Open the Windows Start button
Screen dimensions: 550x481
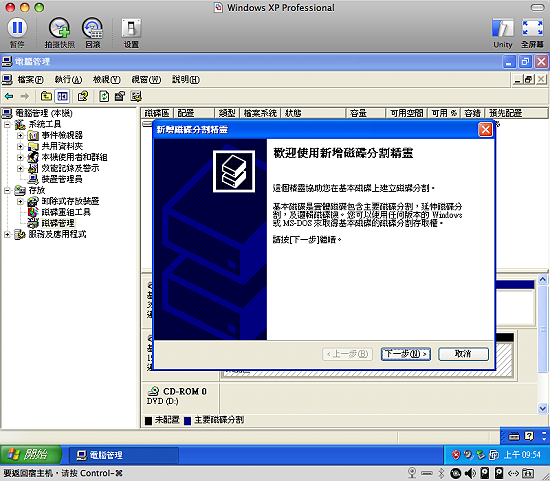pos(31,455)
